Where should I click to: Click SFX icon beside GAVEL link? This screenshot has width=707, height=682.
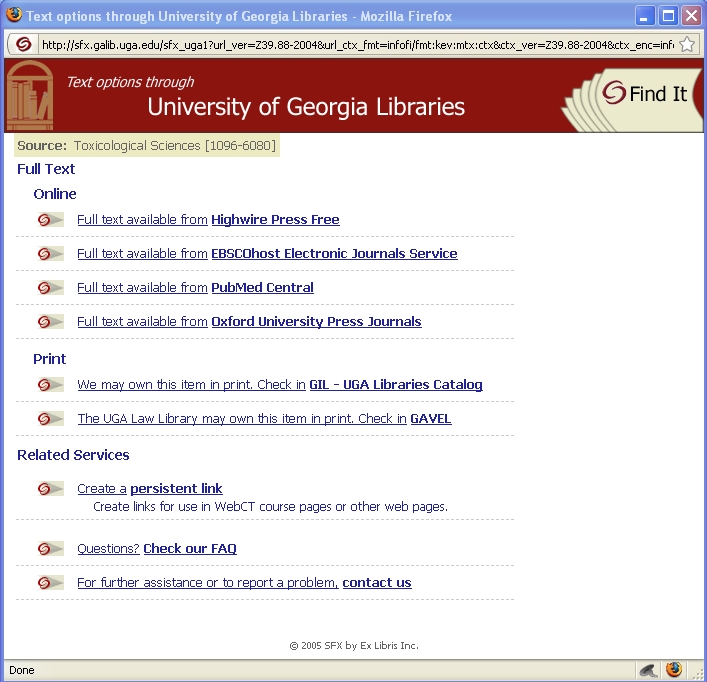(x=50, y=419)
